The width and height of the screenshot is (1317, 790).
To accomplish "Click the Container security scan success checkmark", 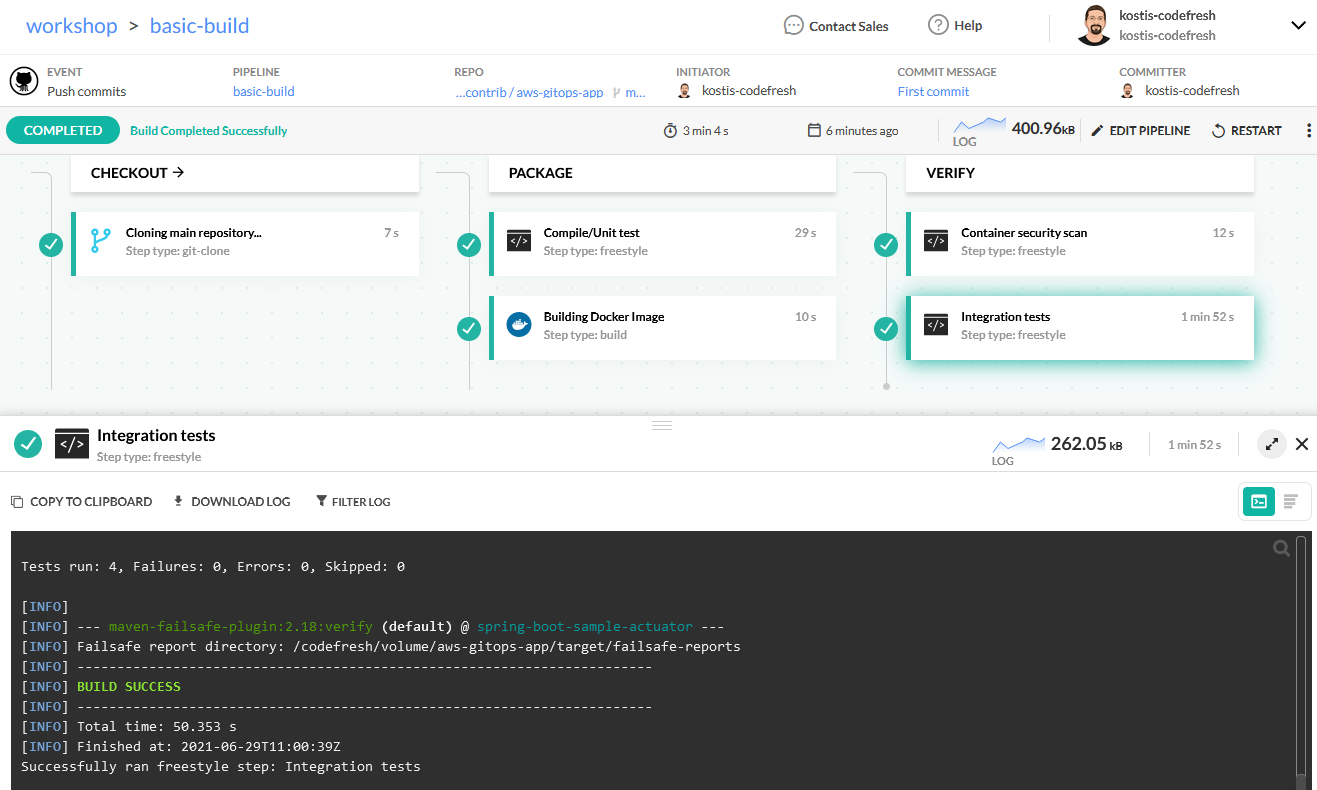I will click(886, 244).
